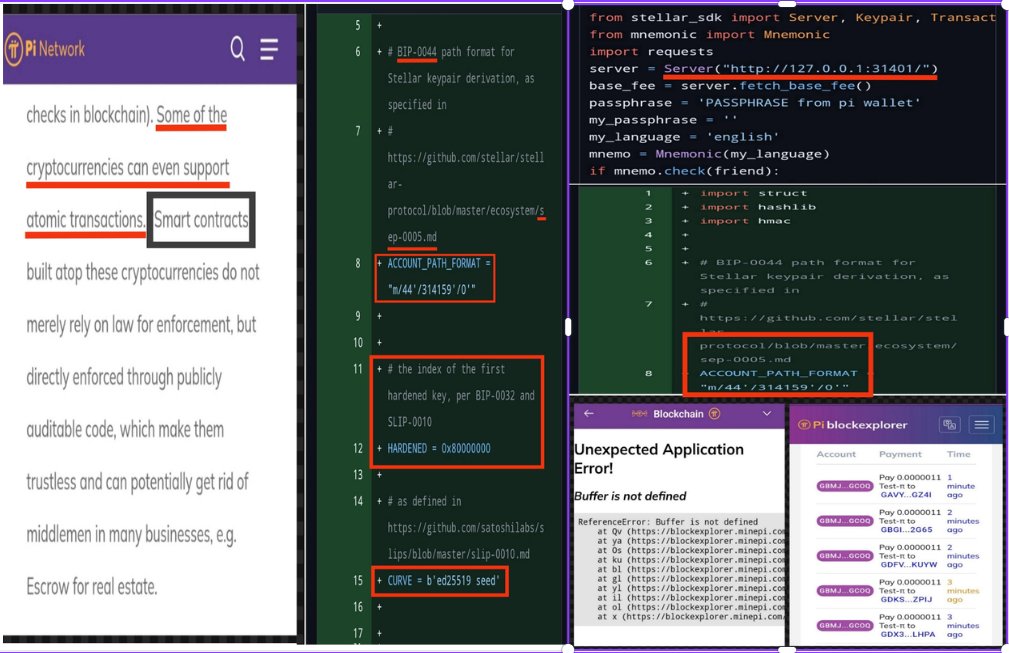This screenshot has height=653, width=1009.
Task: Click 'import hashlib' in the right diff panel
Action: click(757, 207)
